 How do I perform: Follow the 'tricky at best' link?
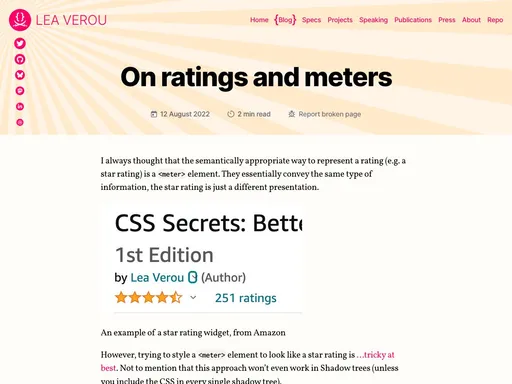coord(247,361)
